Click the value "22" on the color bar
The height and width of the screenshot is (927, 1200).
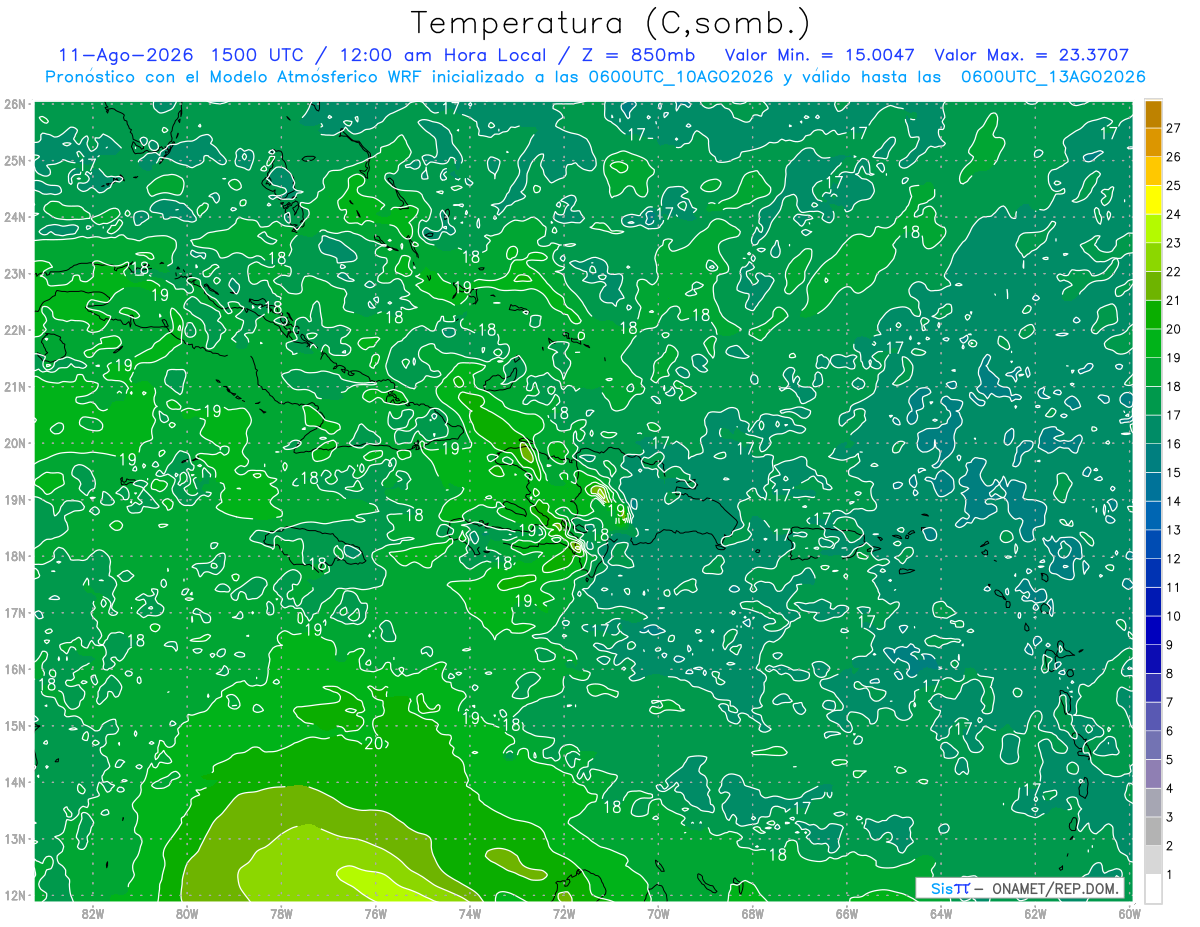point(1174,271)
